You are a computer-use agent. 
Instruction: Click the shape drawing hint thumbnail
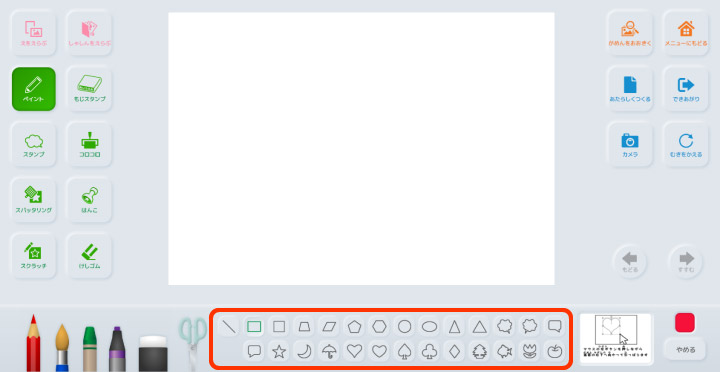point(616,338)
